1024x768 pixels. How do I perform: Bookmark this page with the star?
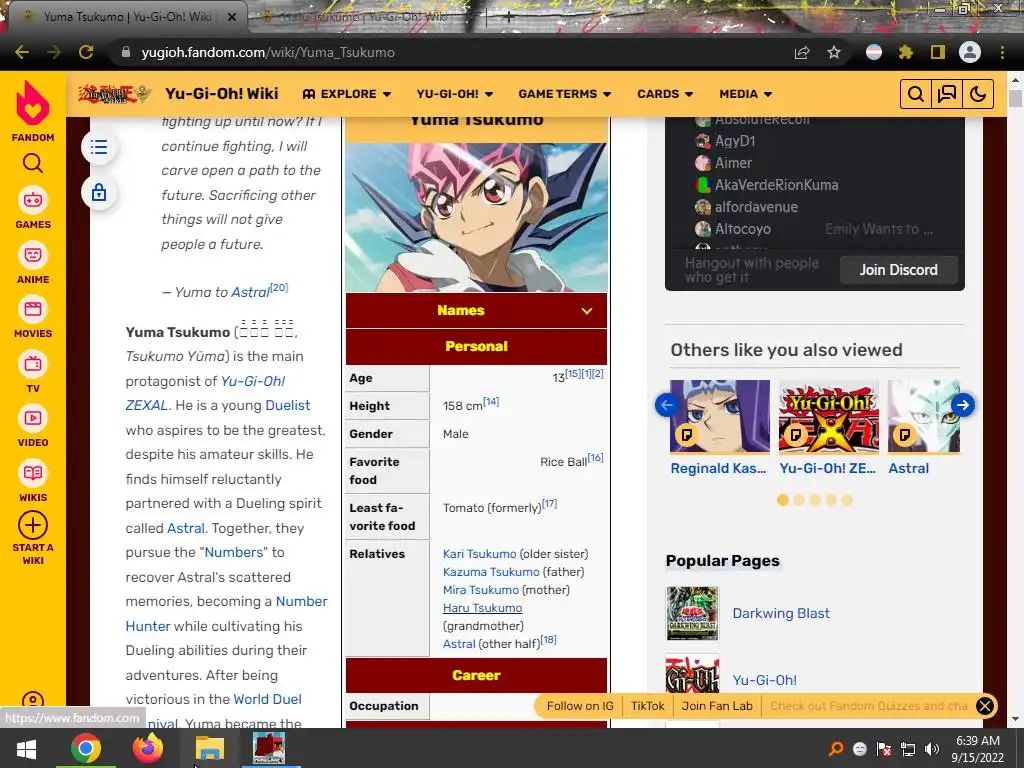(x=834, y=52)
